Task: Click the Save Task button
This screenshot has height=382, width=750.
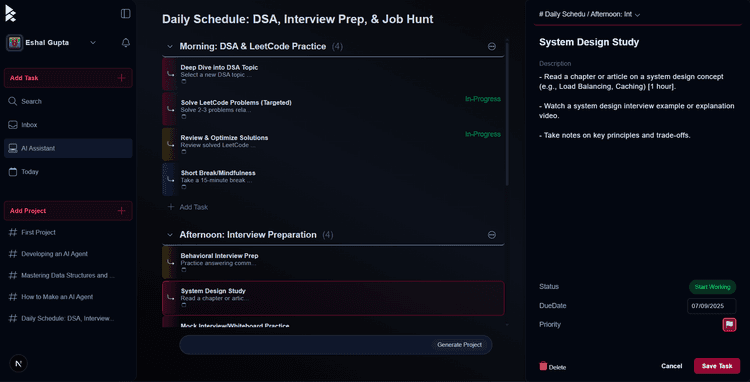Action: click(717, 366)
